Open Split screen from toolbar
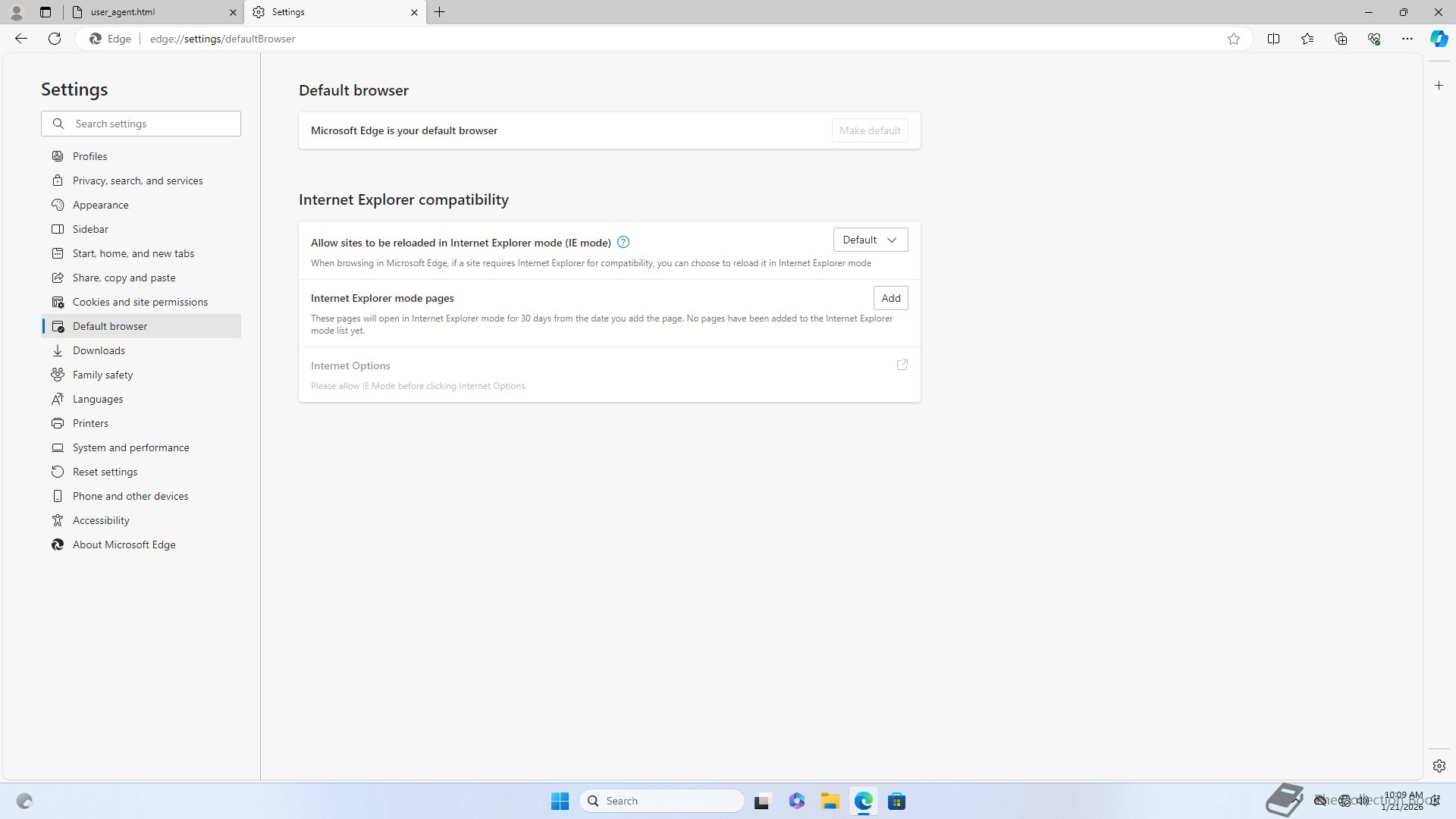Viewport: 1456px width, 819px height. (1273, 39)
